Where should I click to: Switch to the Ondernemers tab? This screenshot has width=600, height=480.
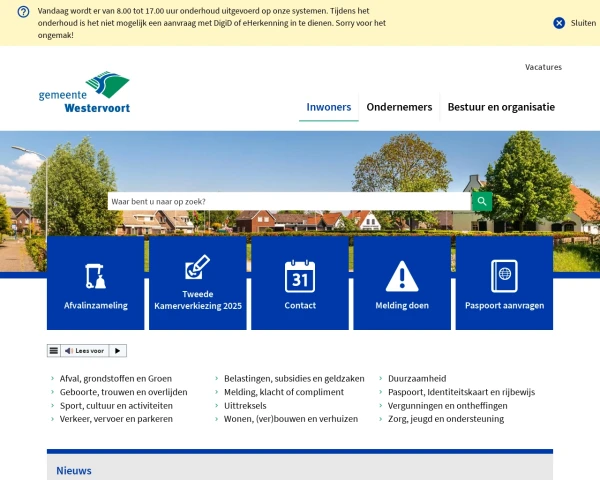click(x=399, y=107)
